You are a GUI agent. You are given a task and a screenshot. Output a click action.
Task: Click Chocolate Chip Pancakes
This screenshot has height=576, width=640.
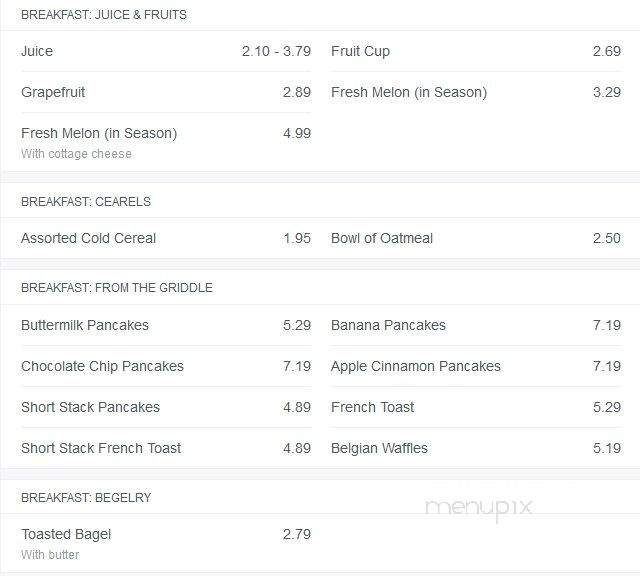coord(166,366)
